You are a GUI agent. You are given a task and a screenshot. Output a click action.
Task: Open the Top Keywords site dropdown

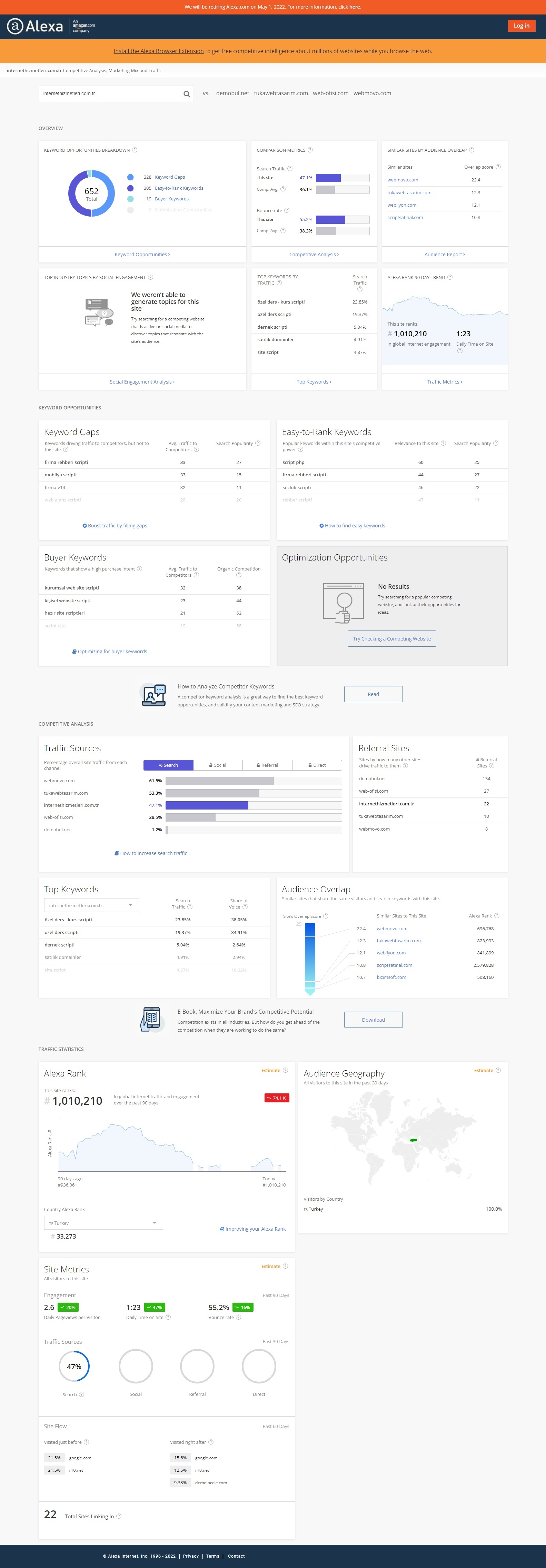pyautogui.click(x=91, y=906)
